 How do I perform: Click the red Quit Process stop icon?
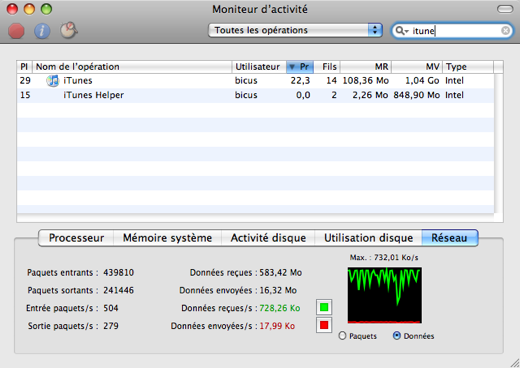tap(16, 31)
